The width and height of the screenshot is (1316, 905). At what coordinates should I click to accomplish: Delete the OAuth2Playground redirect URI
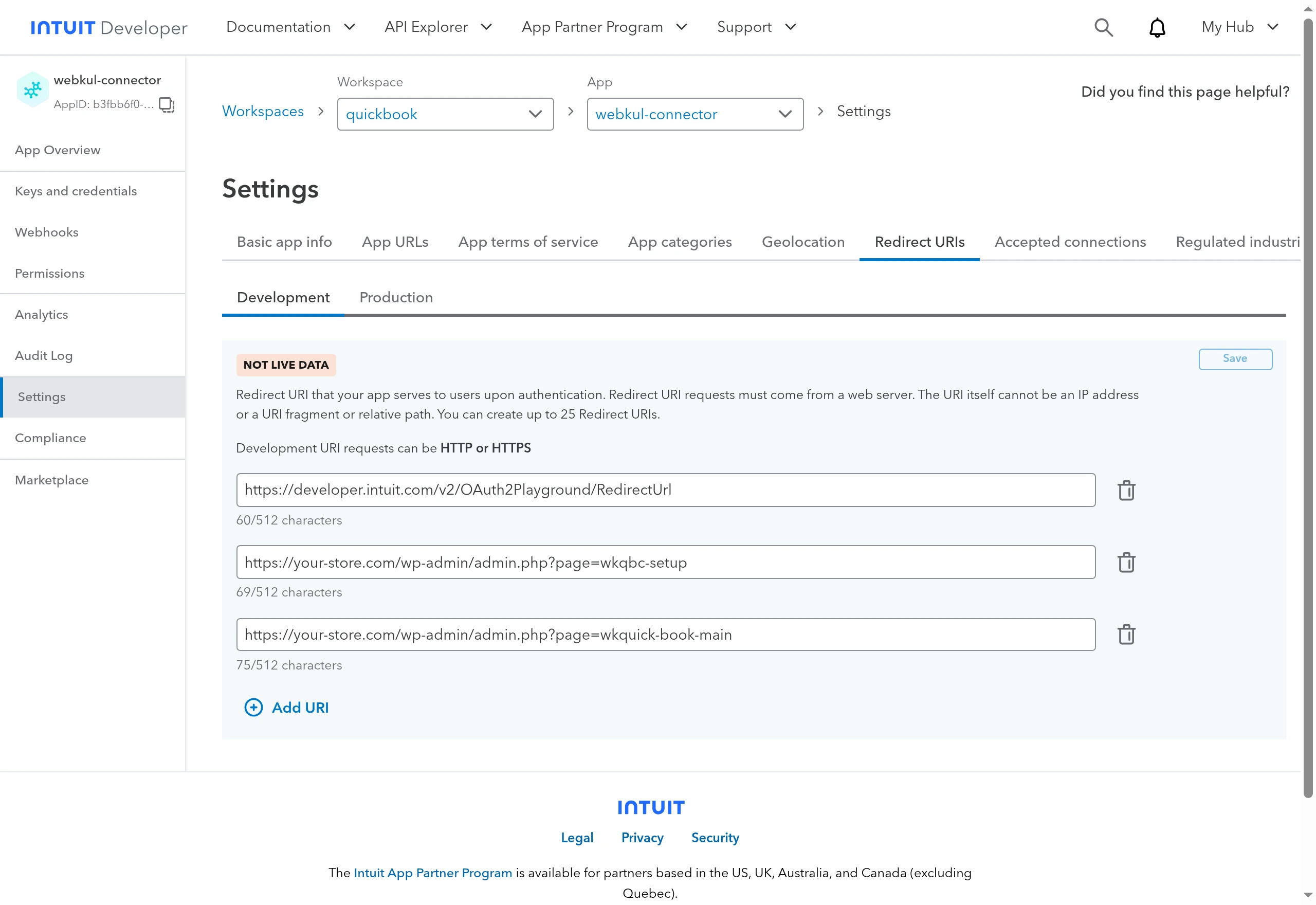(1126, 490)
